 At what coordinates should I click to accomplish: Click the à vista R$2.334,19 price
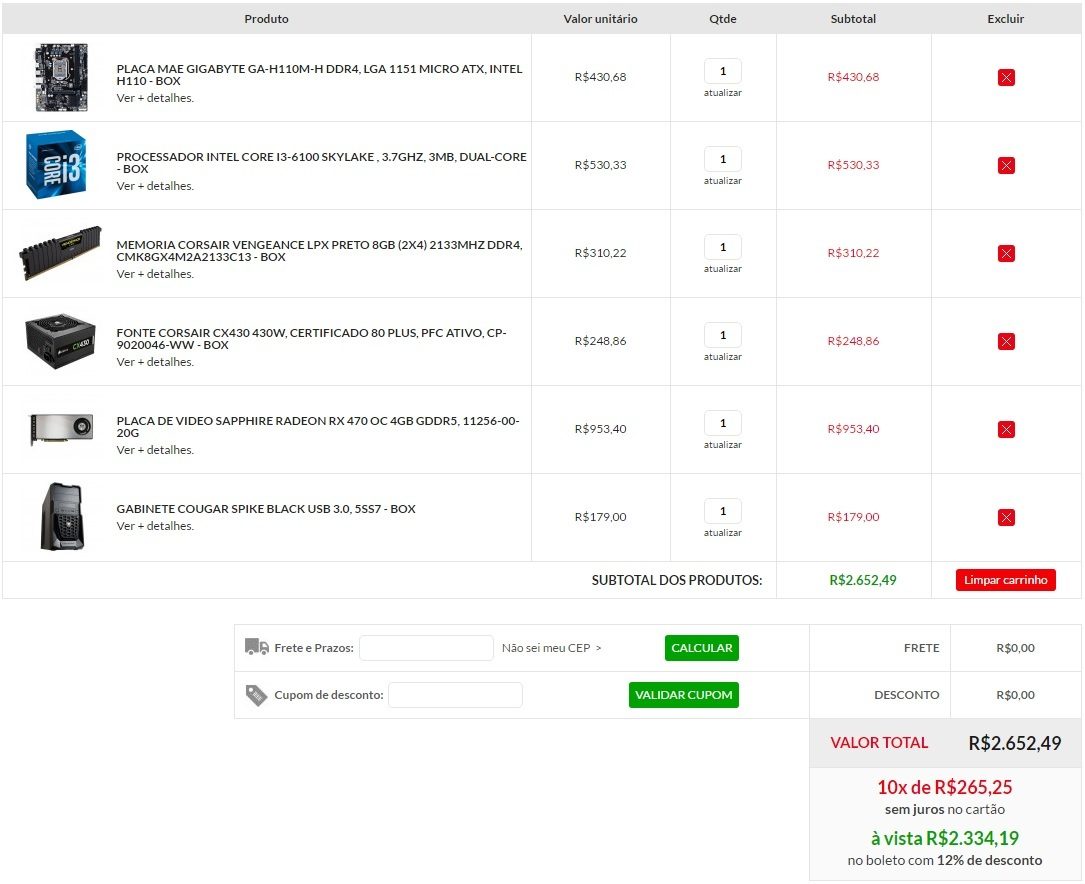tap(945, 838)
